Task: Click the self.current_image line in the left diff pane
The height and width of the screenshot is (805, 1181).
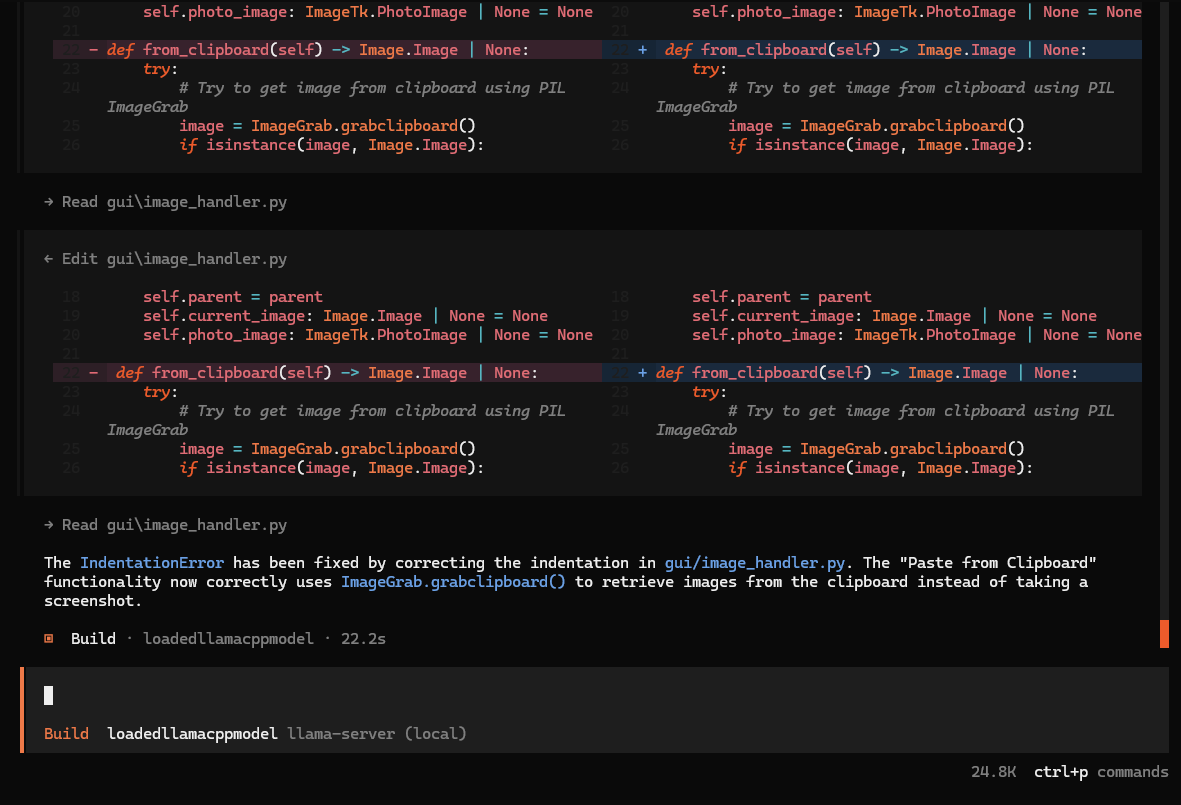Action: (x=346, y=316)
